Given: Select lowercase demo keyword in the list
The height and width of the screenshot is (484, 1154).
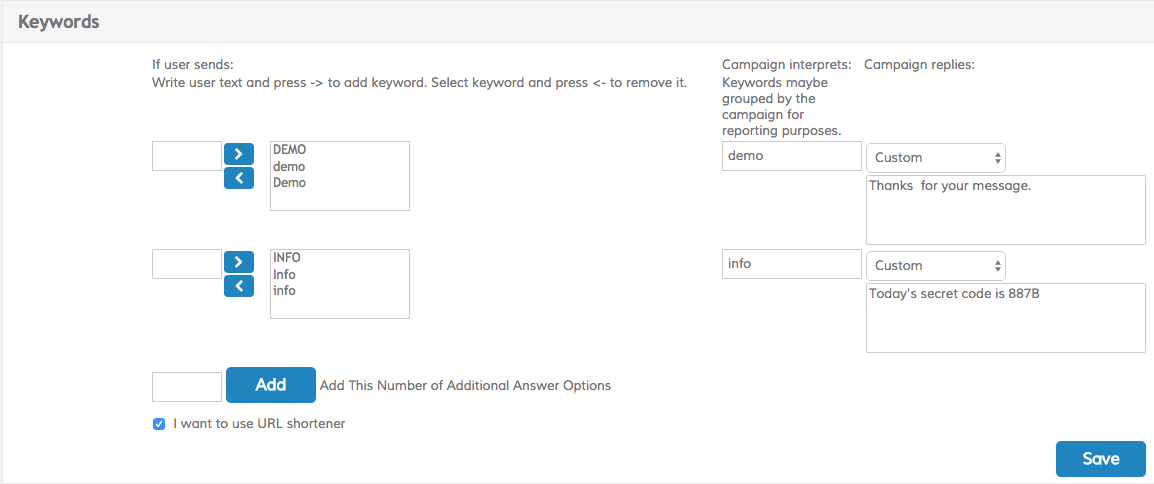Looking at the screenshot, I should click(x=289, y=167).
